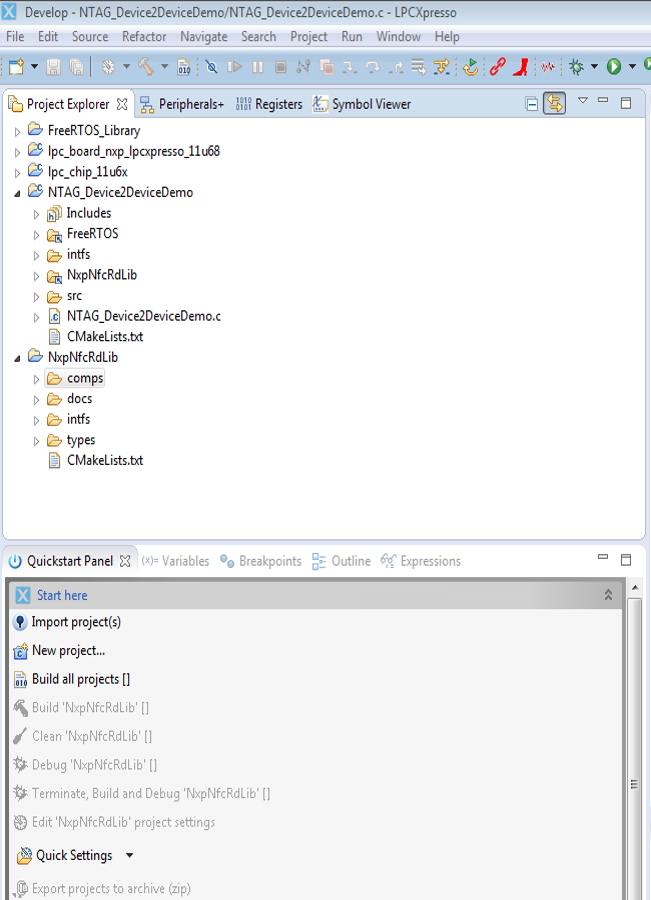Toggle Link with Editor in Project Explorer
The height and width of the screenshot is (900, 651).
(555, 103)
